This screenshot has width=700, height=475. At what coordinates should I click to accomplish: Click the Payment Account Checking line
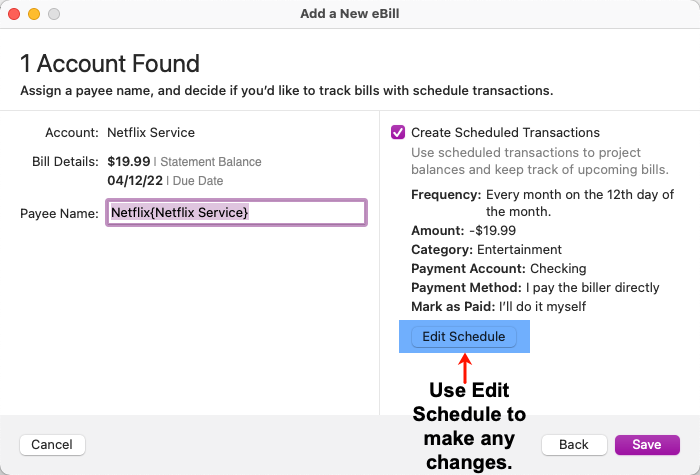coord(498,269)
